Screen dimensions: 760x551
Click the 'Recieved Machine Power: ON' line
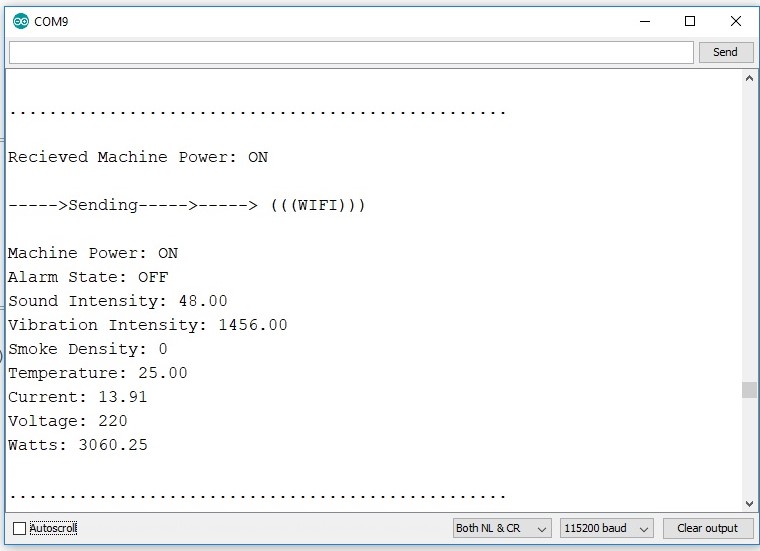138,157
